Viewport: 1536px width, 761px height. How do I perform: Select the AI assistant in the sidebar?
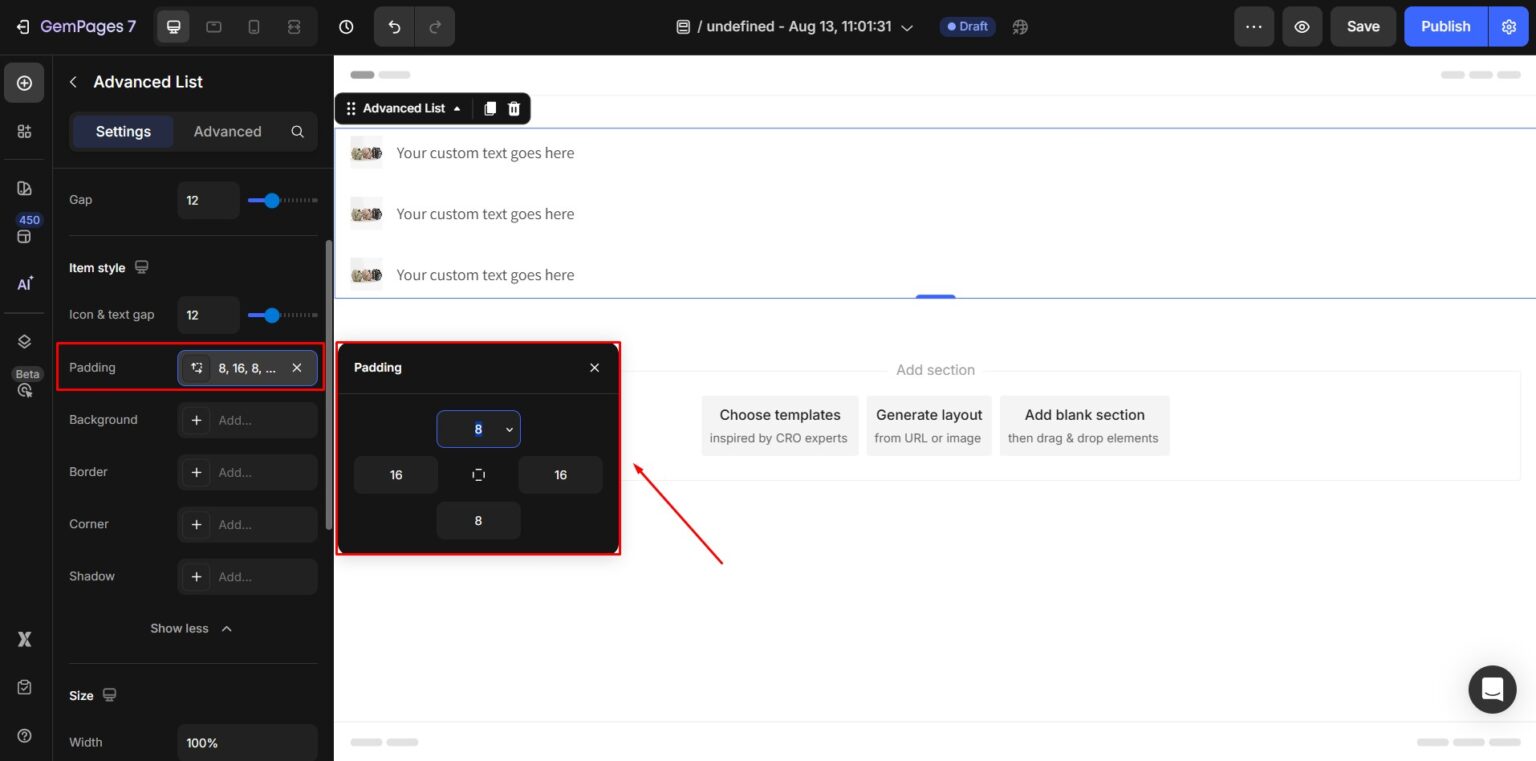point(23,283)
